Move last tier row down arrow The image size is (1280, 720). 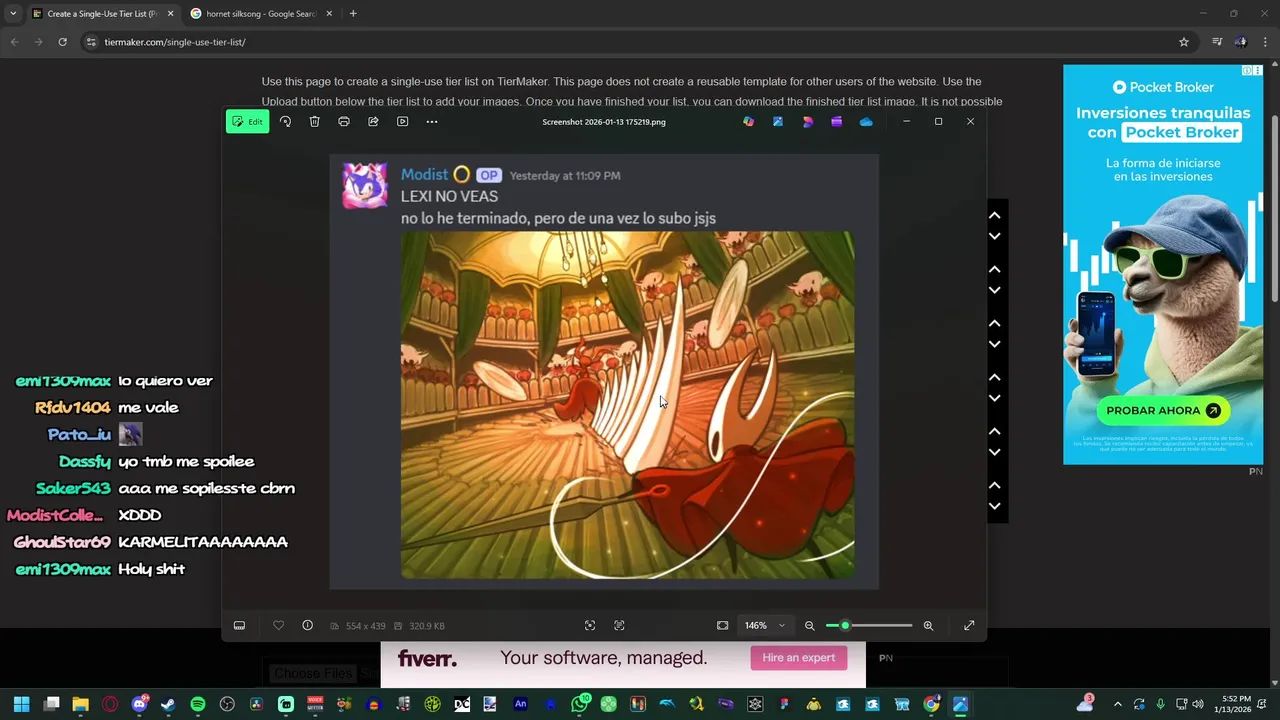[x=994, y=507]
